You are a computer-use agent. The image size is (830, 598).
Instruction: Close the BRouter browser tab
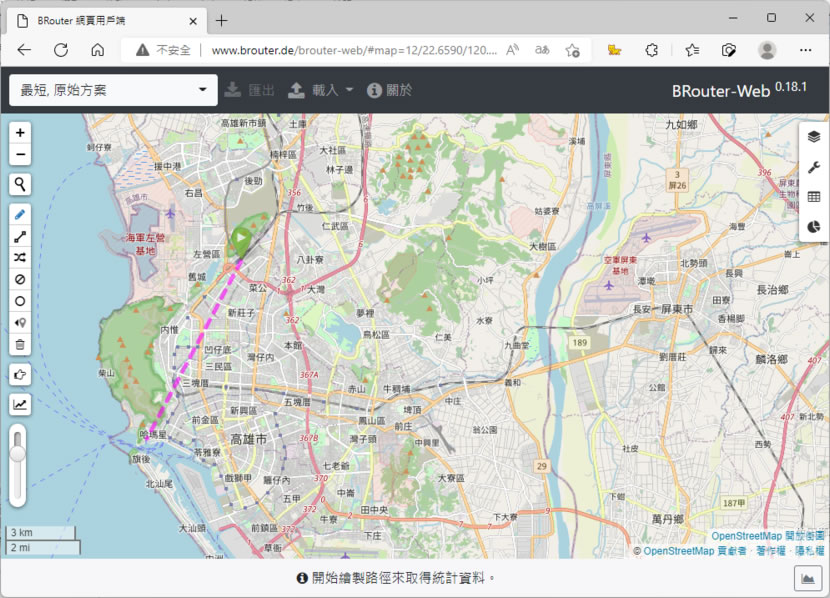[x=193, y=21]
